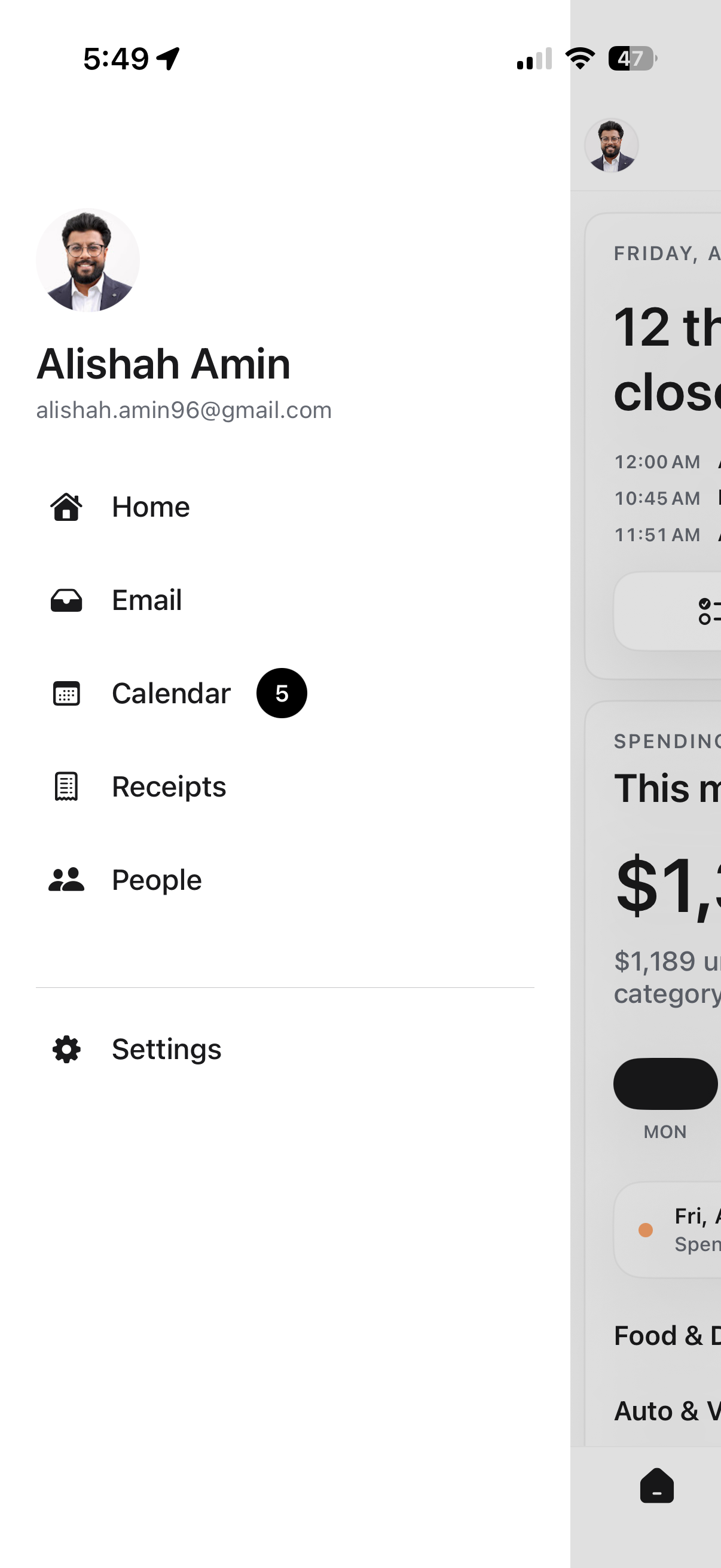Click the task checklist icon button
The height and width of the screenshot is (1568, 721).
coord(709,611)
